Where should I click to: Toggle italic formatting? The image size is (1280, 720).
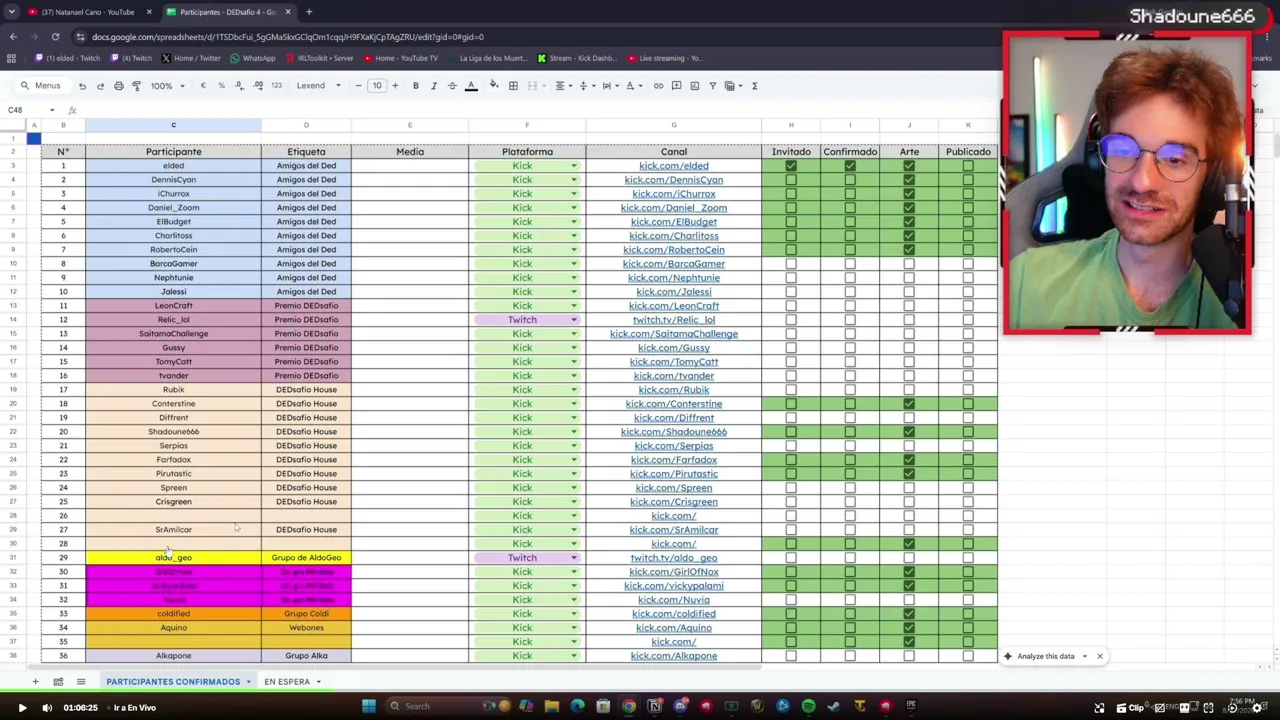coord(434,86)
